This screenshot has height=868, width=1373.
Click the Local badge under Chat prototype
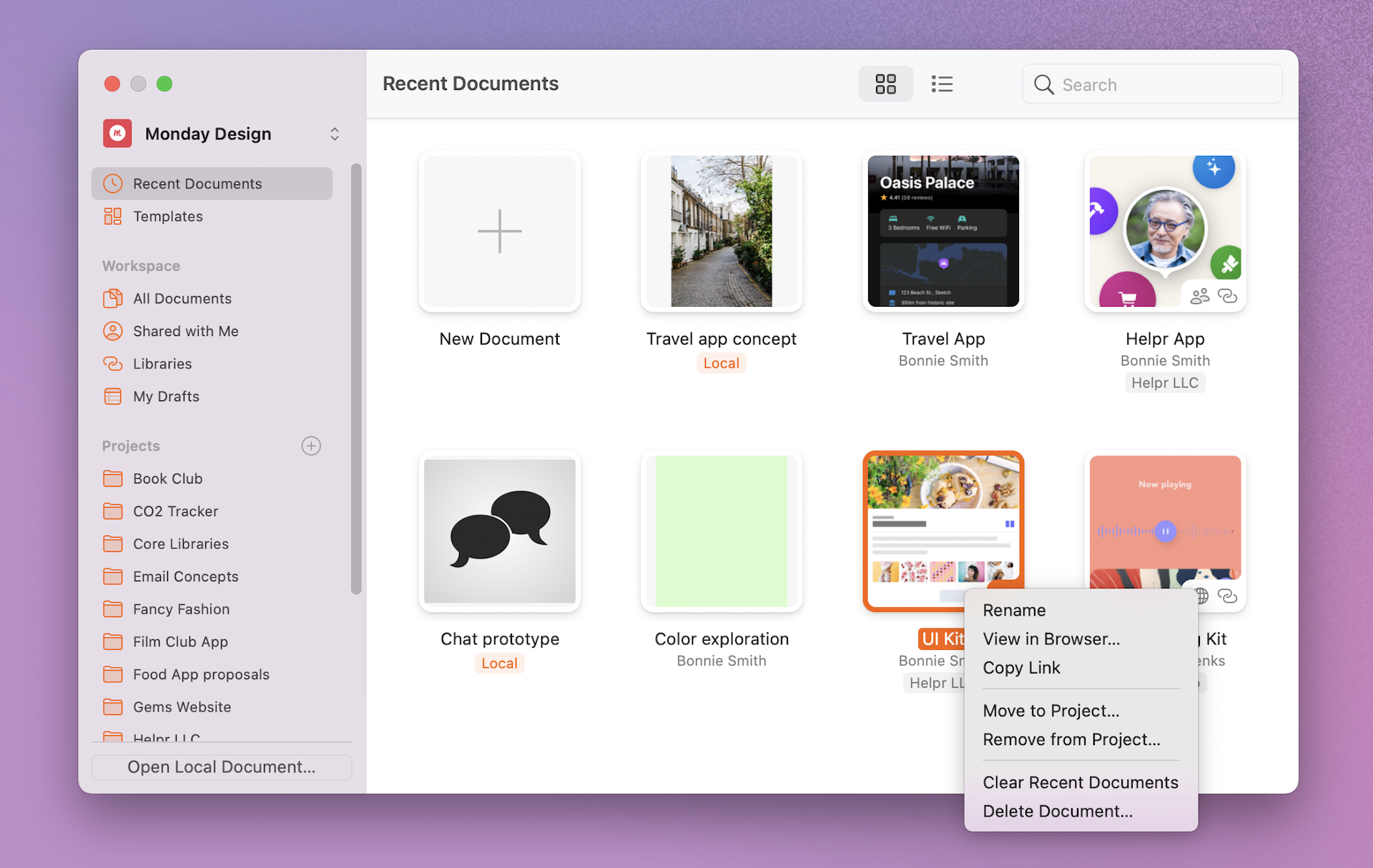(499, 663)
